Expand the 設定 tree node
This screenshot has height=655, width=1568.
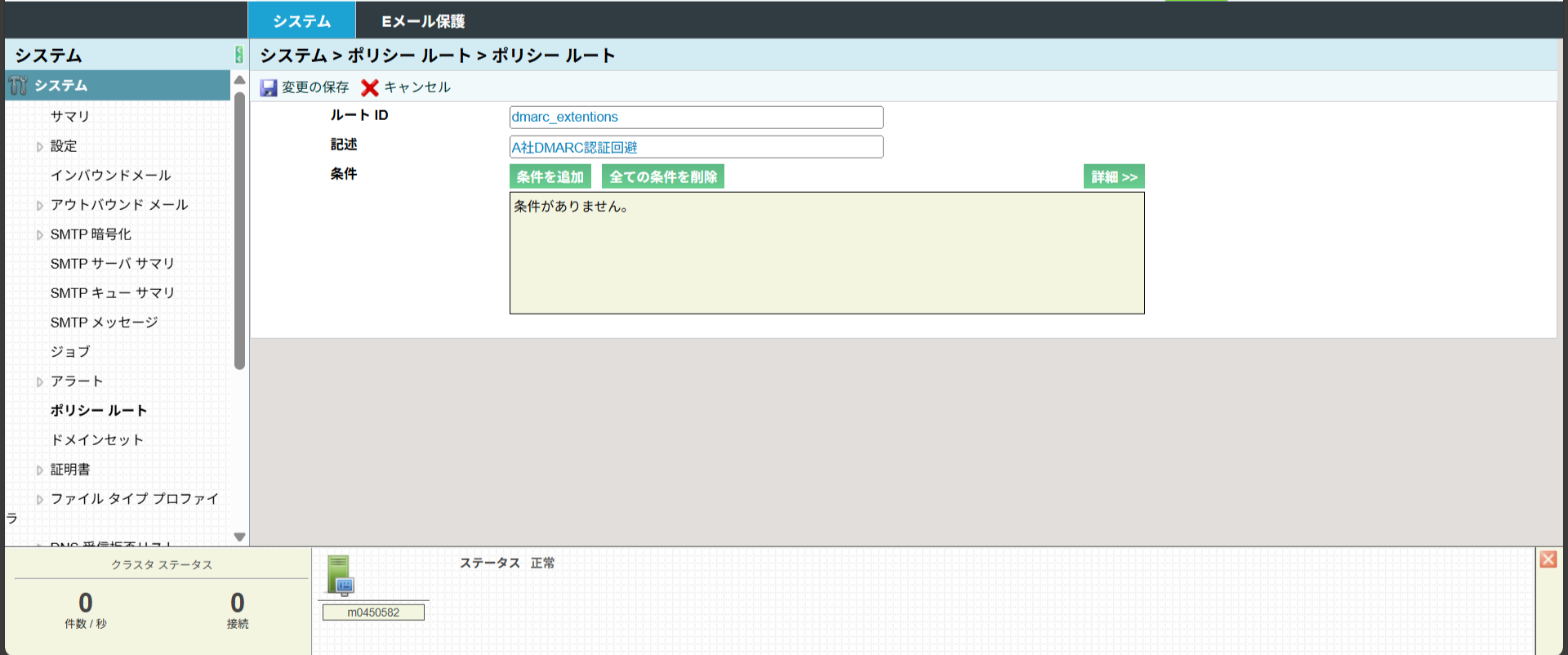(x=39, y=147)
